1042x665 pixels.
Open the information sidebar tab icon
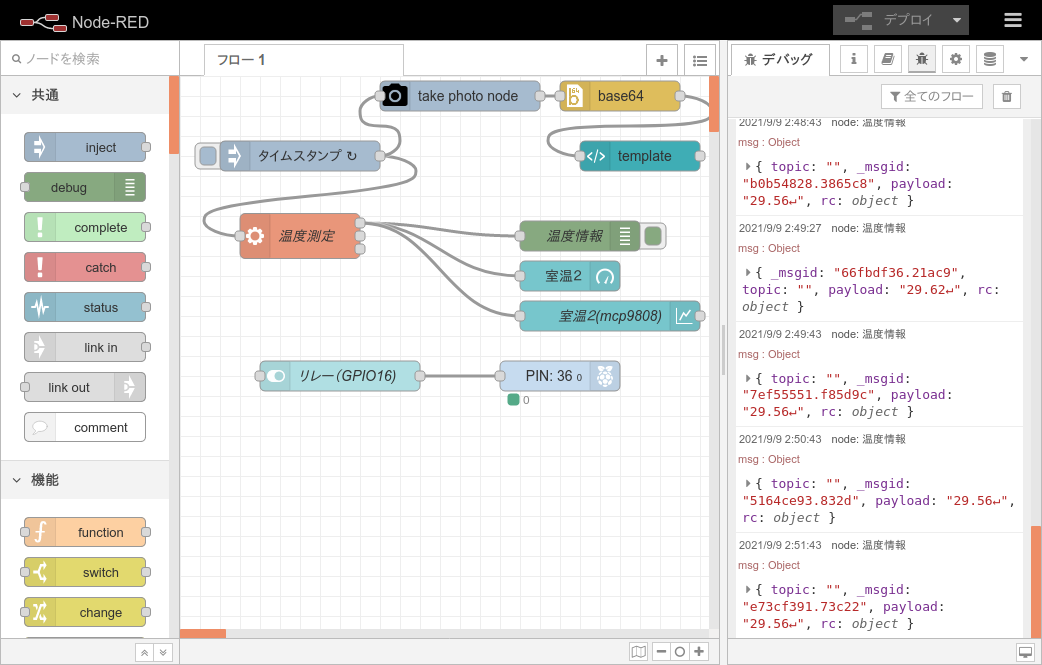pyautogui.click(x=854, y=59)
